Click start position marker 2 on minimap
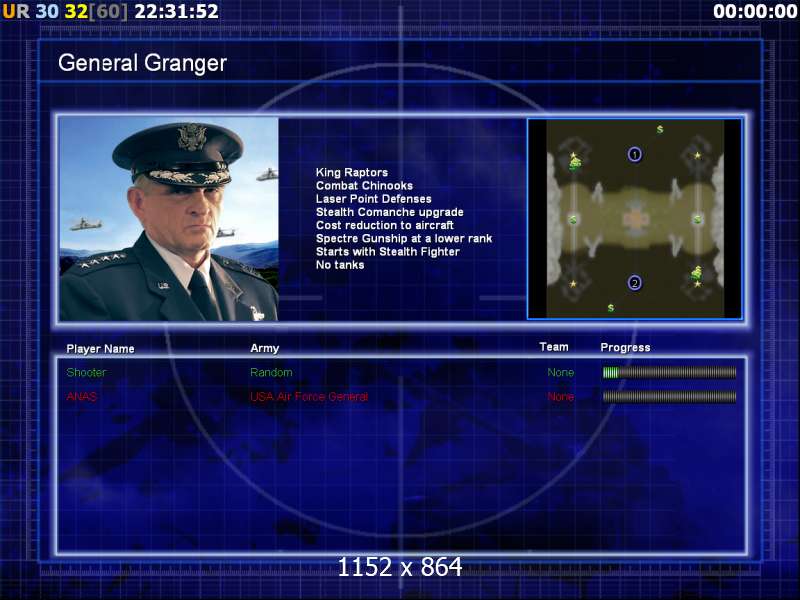 pos(634,283)
